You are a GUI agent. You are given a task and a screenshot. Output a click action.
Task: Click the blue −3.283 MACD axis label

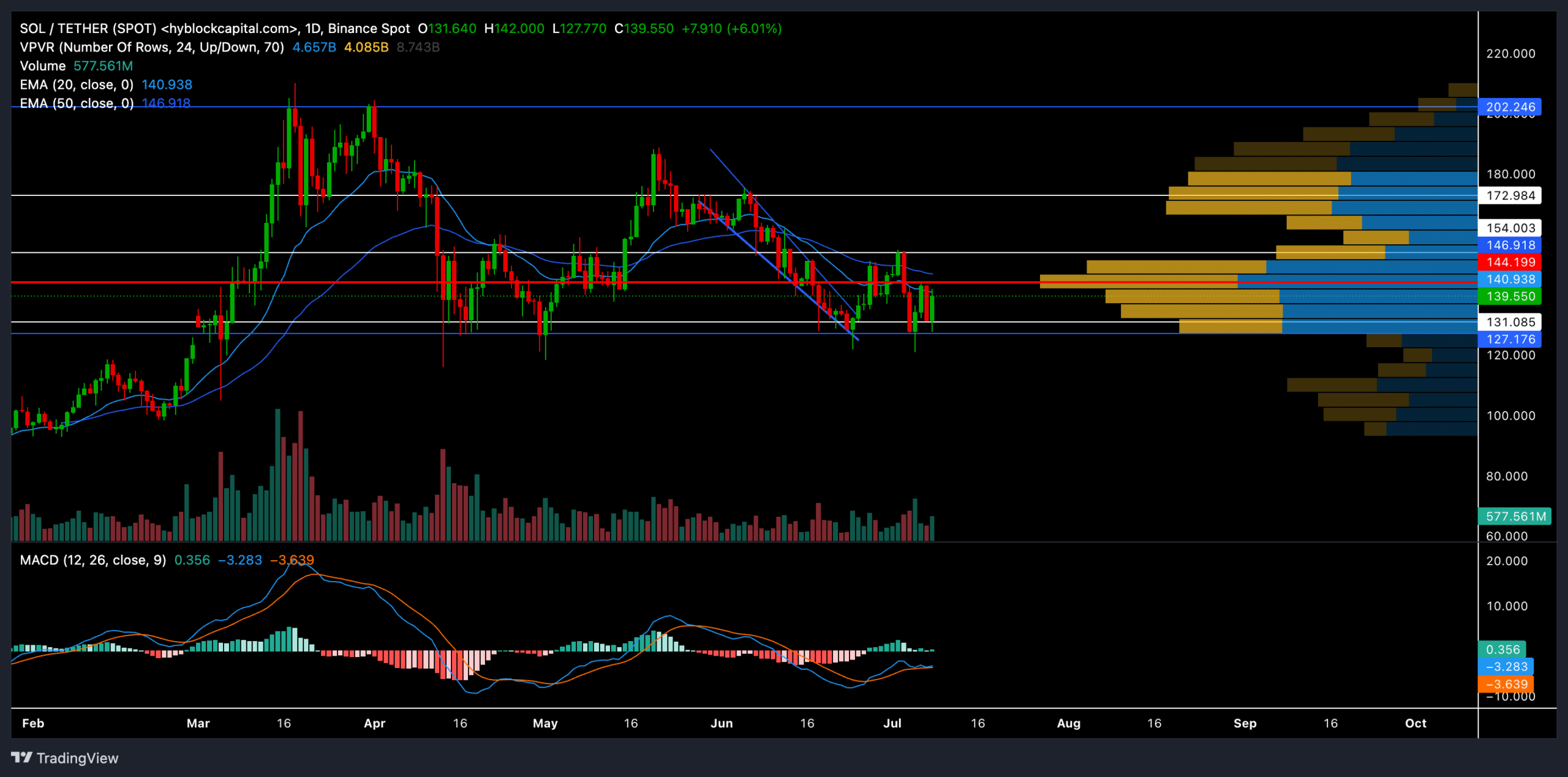coord(1506,667)
